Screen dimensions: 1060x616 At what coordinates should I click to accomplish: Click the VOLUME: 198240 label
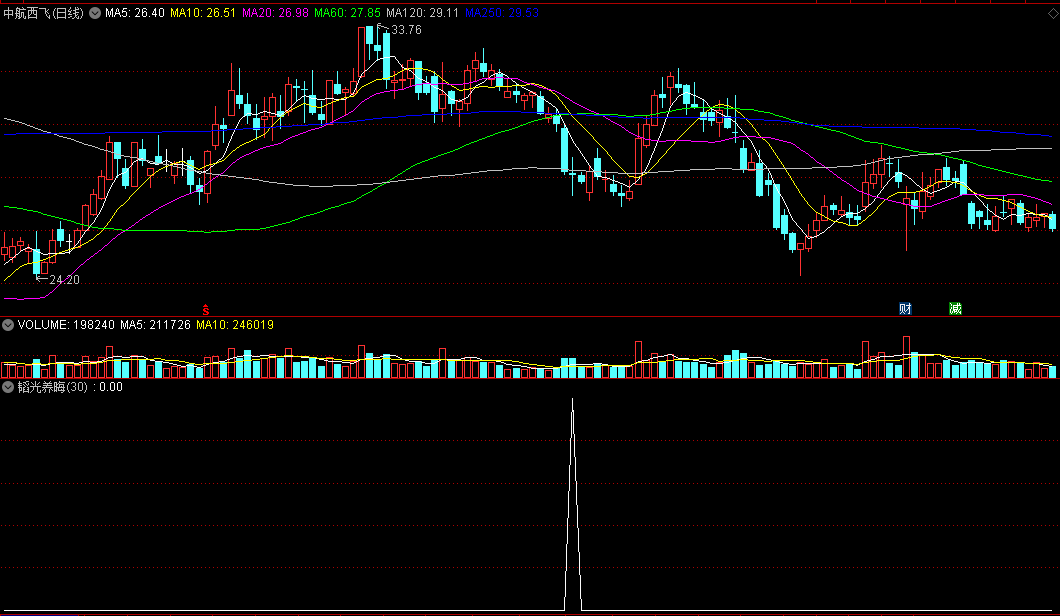(x=66, y=325)
